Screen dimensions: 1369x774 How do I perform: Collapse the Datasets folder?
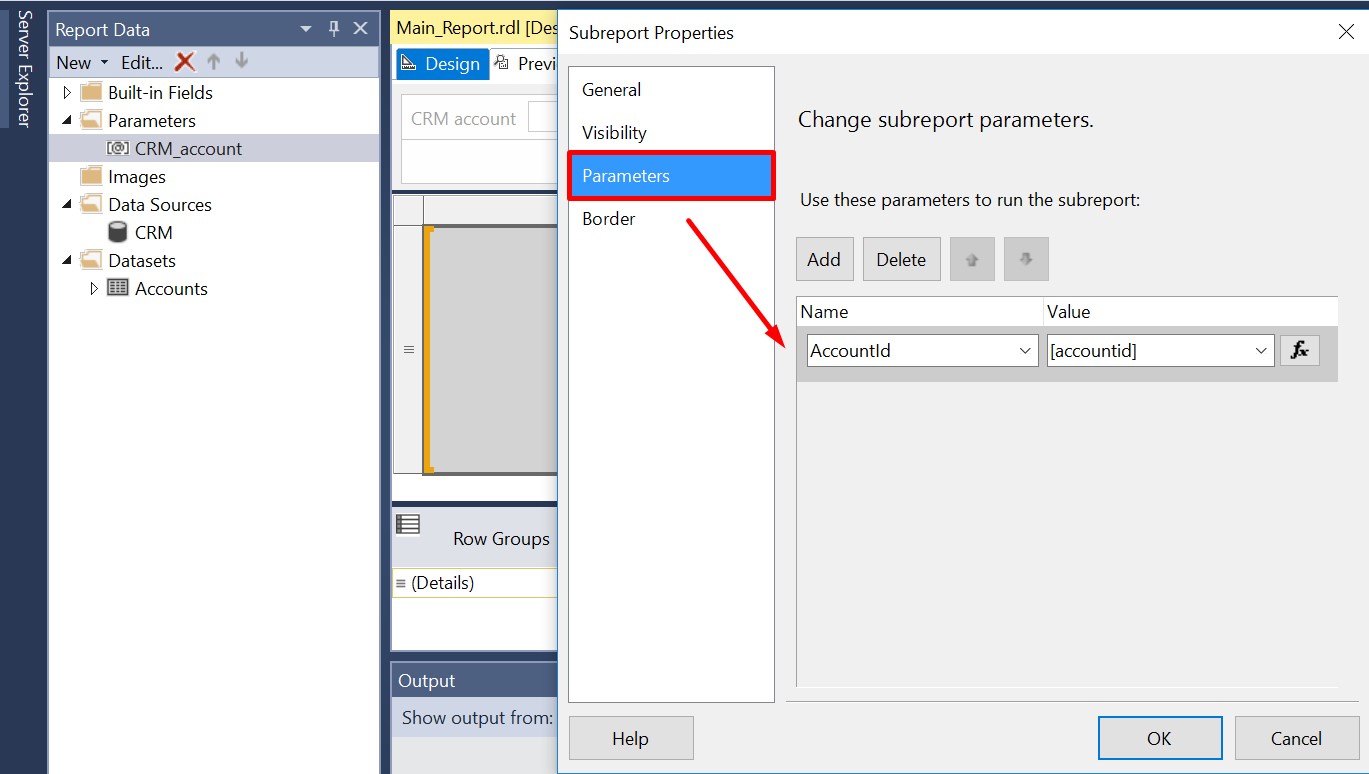pyautogui.click(x=68, y=260)
